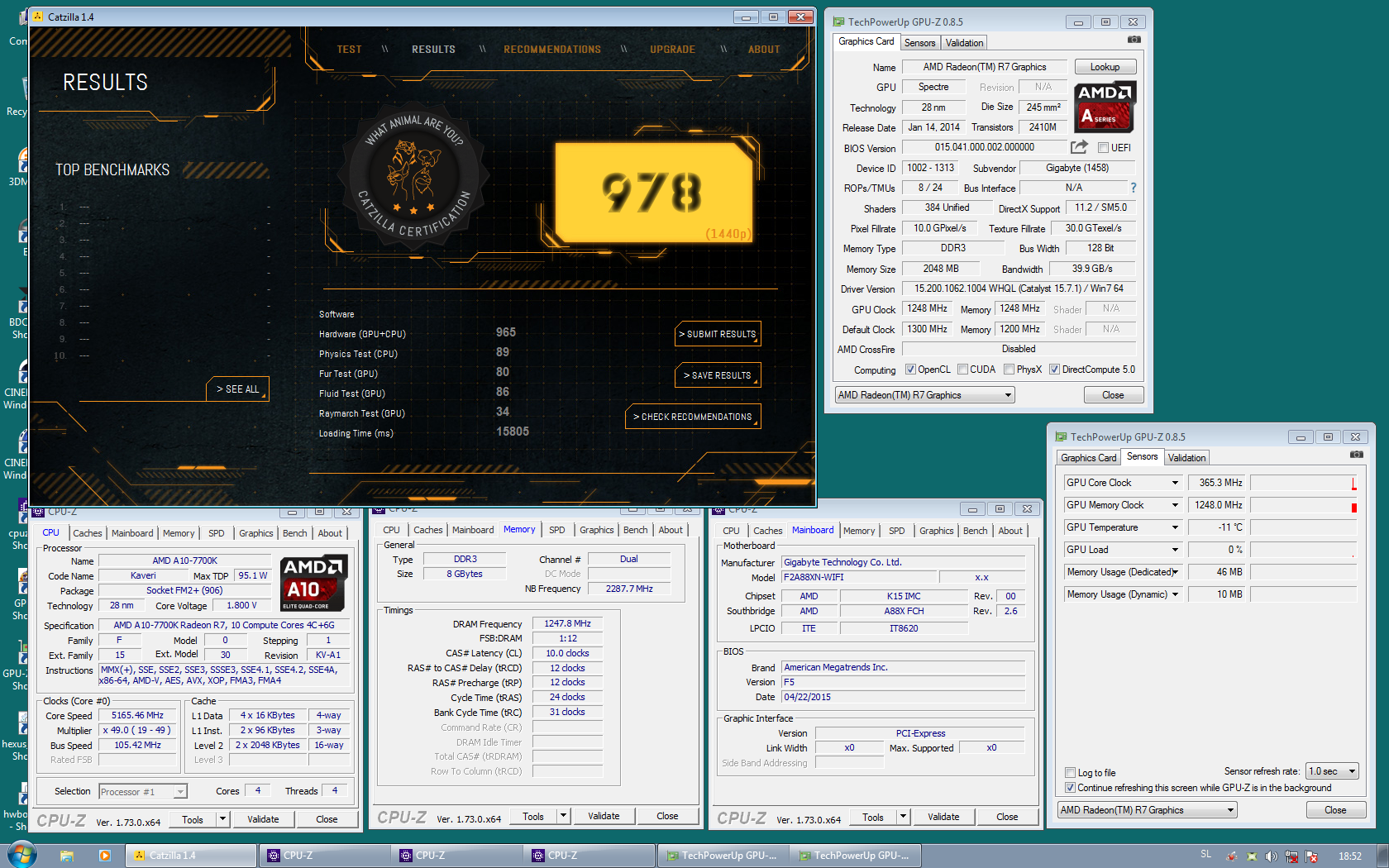Expand the Memory Usage (Dynamic) dropdown

[1175, 594]
